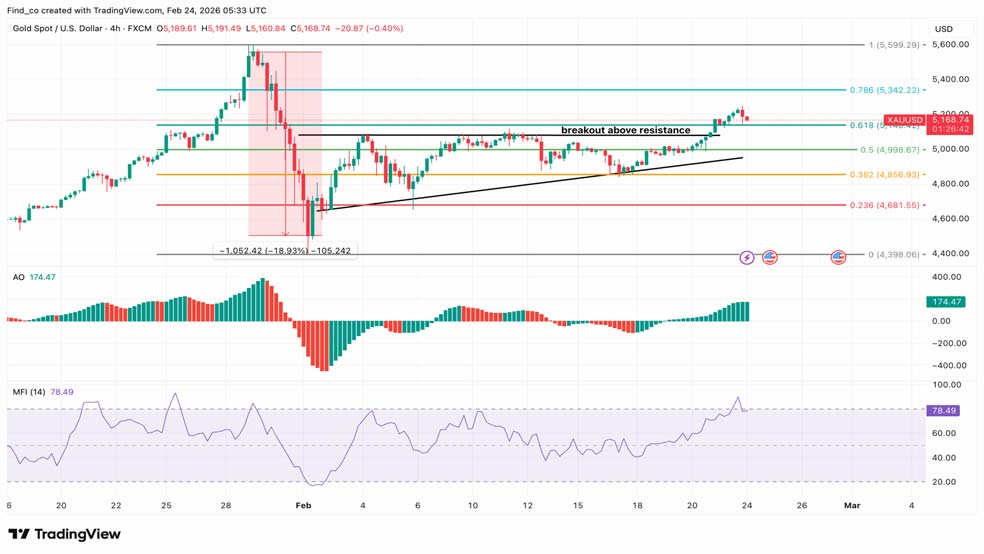Click the 0.236 red Fibonacci level label
This screenshot has height=554, width=984.
click(x=903, y=206)
